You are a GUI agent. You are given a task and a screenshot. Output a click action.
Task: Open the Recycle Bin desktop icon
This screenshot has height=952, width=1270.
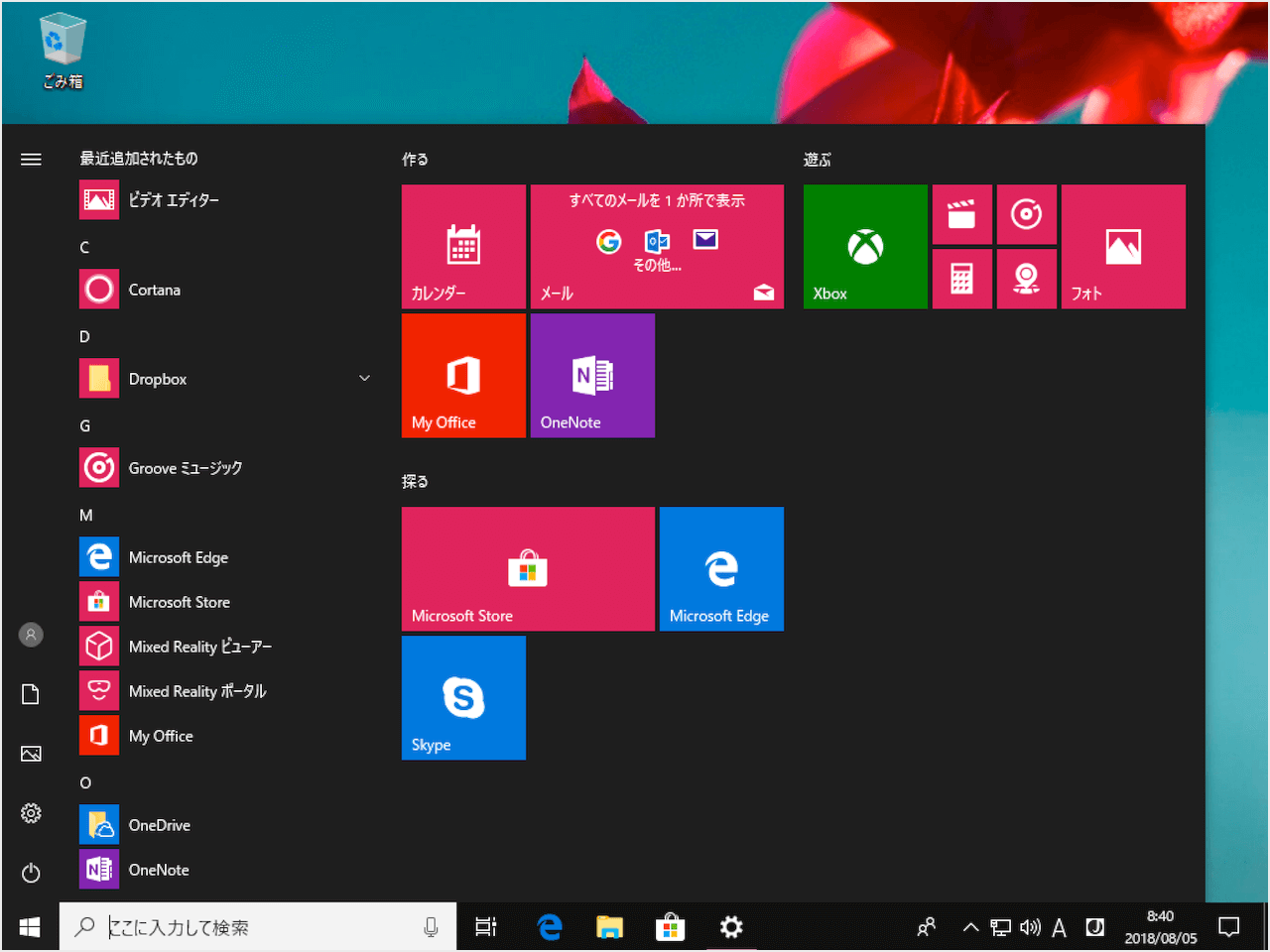pyautogui.click(x=63, y=50)
